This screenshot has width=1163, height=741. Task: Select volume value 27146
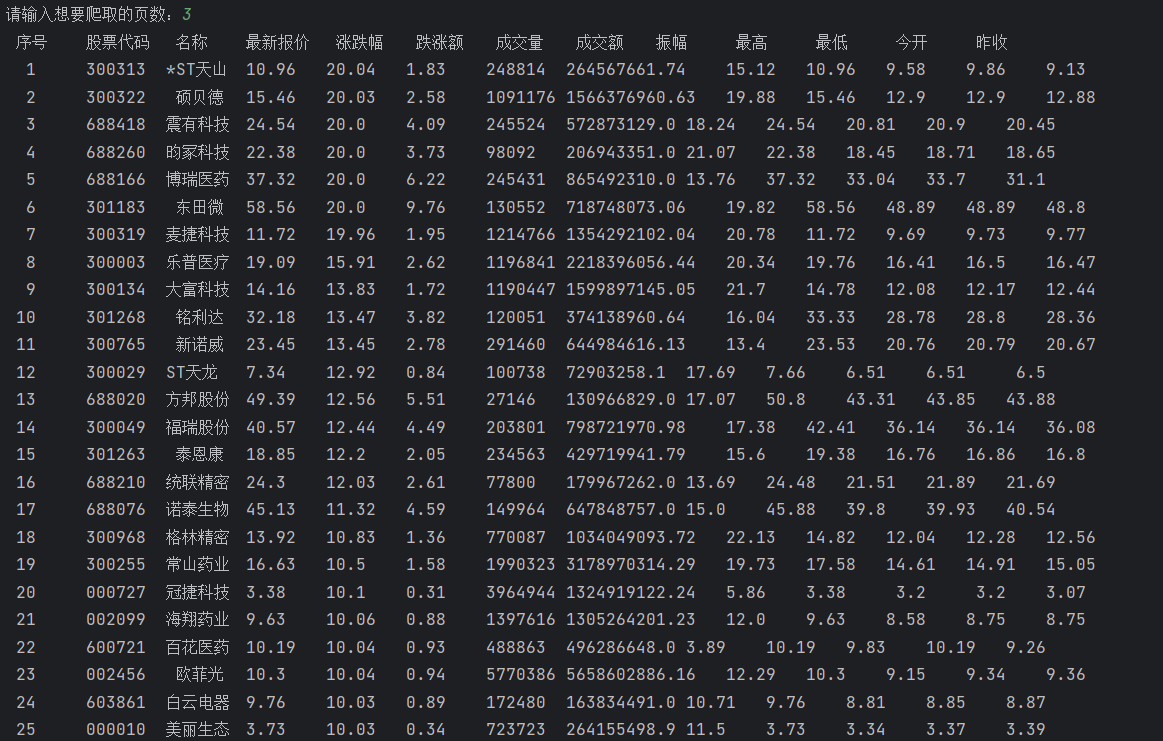[510, 400]
